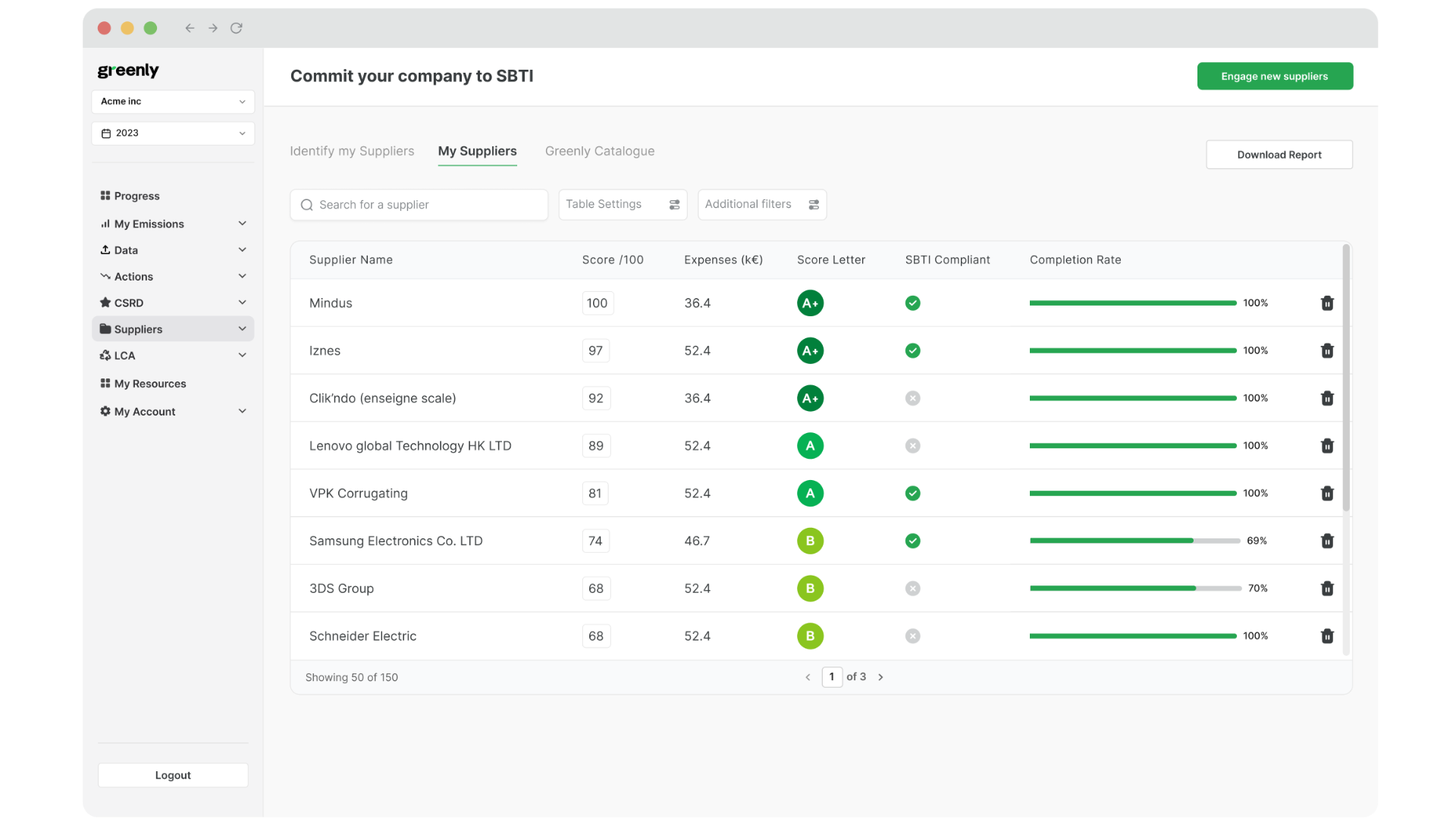Click the page number input box
The image size is (1456, 819).
click(x=832, y=677)
